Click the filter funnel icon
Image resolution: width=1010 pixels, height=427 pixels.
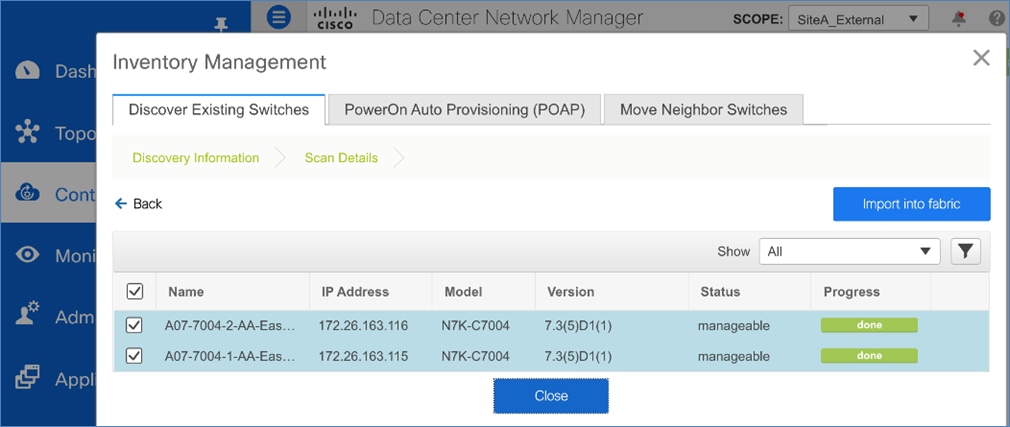tap(965, 251)
